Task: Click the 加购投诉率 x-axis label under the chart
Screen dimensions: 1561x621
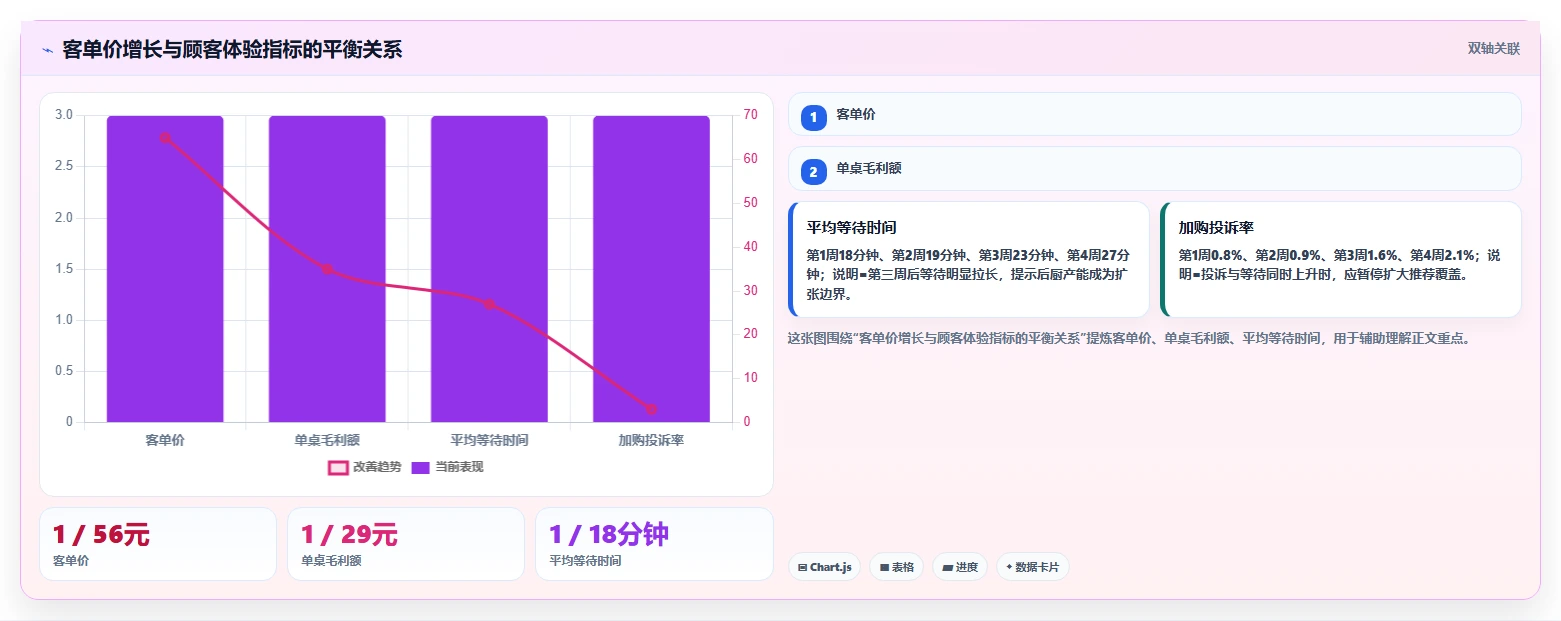Action: [x=651, y=440]
